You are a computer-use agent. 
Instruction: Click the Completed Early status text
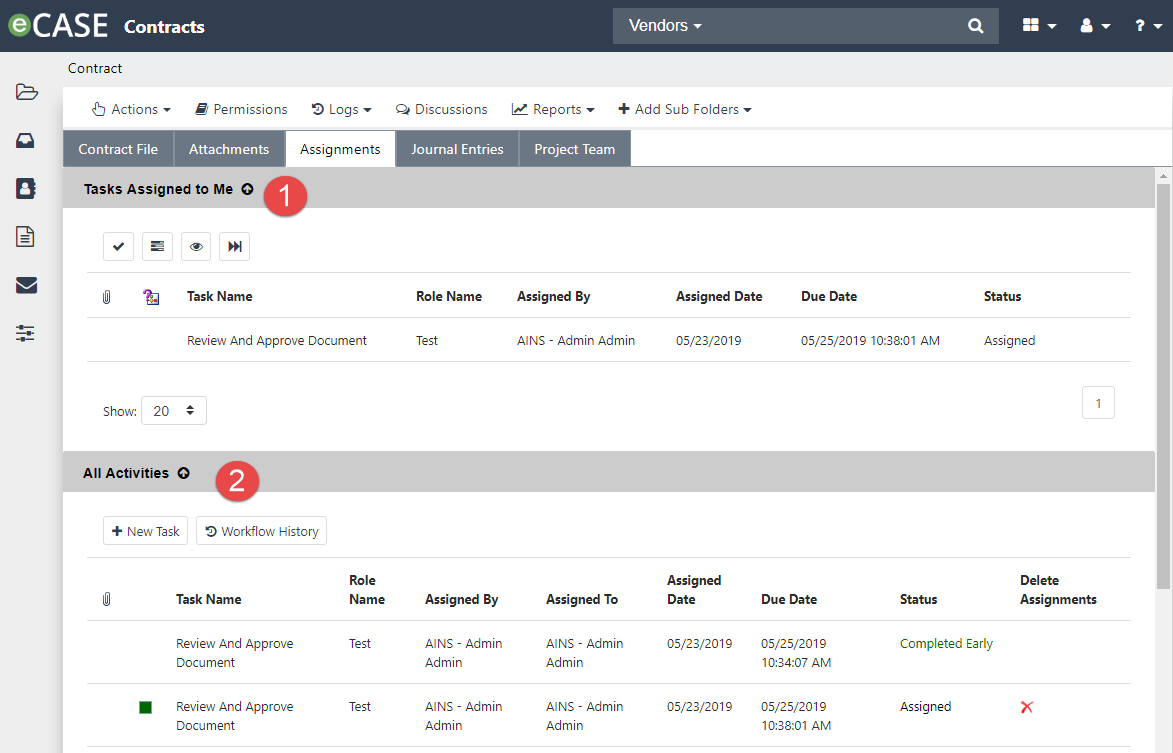tap(946, 644)
